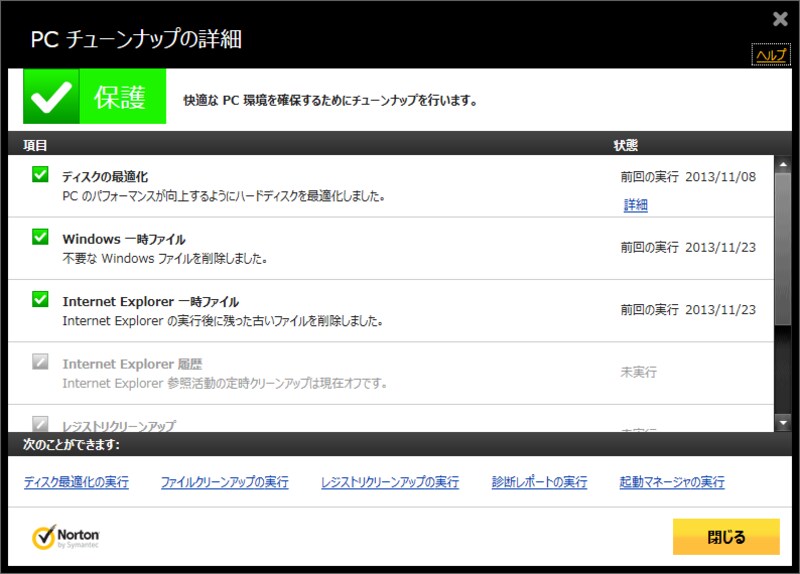Screen dimensions: 800x574
Task: Click the 項目 column header
Action: click(x=35, y=145)
